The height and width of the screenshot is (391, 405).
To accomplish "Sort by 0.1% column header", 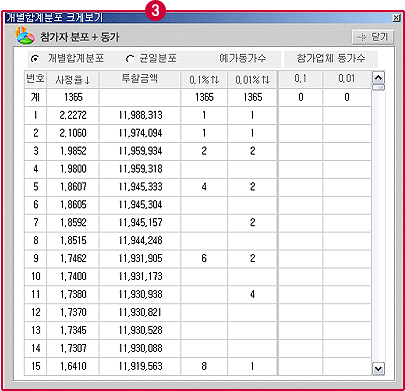I will click(204, 79).
